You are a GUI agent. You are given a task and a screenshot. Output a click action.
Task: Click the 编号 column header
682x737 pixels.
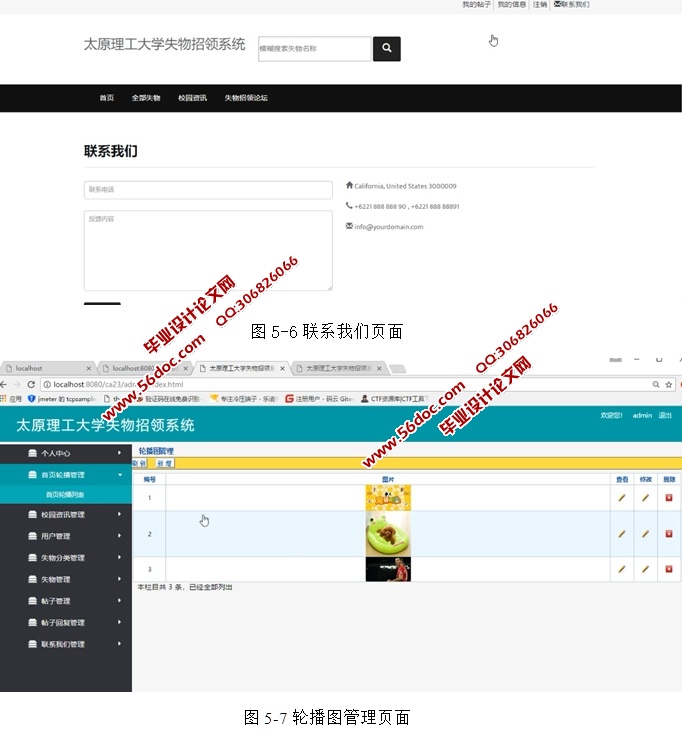(149, 479)
